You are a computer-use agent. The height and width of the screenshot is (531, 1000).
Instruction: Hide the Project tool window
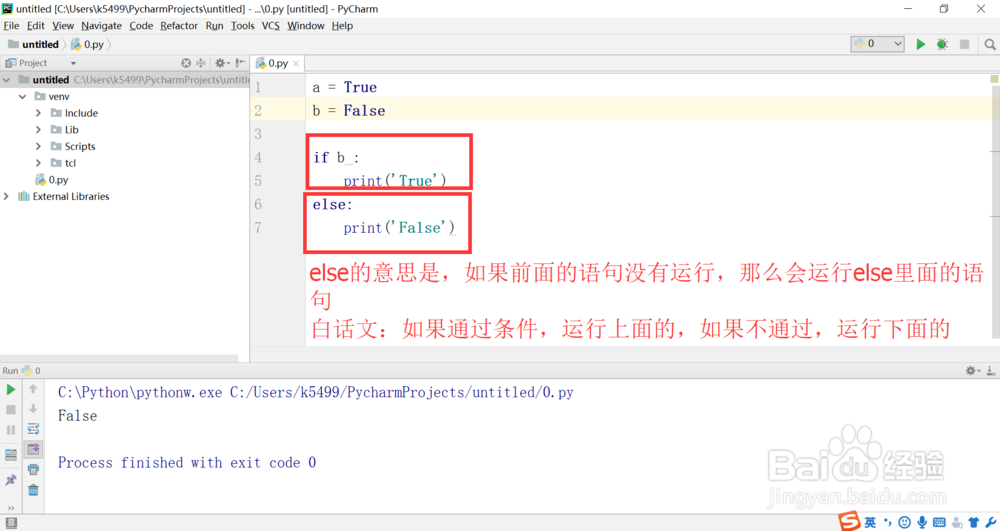click(x=240, y=62)
